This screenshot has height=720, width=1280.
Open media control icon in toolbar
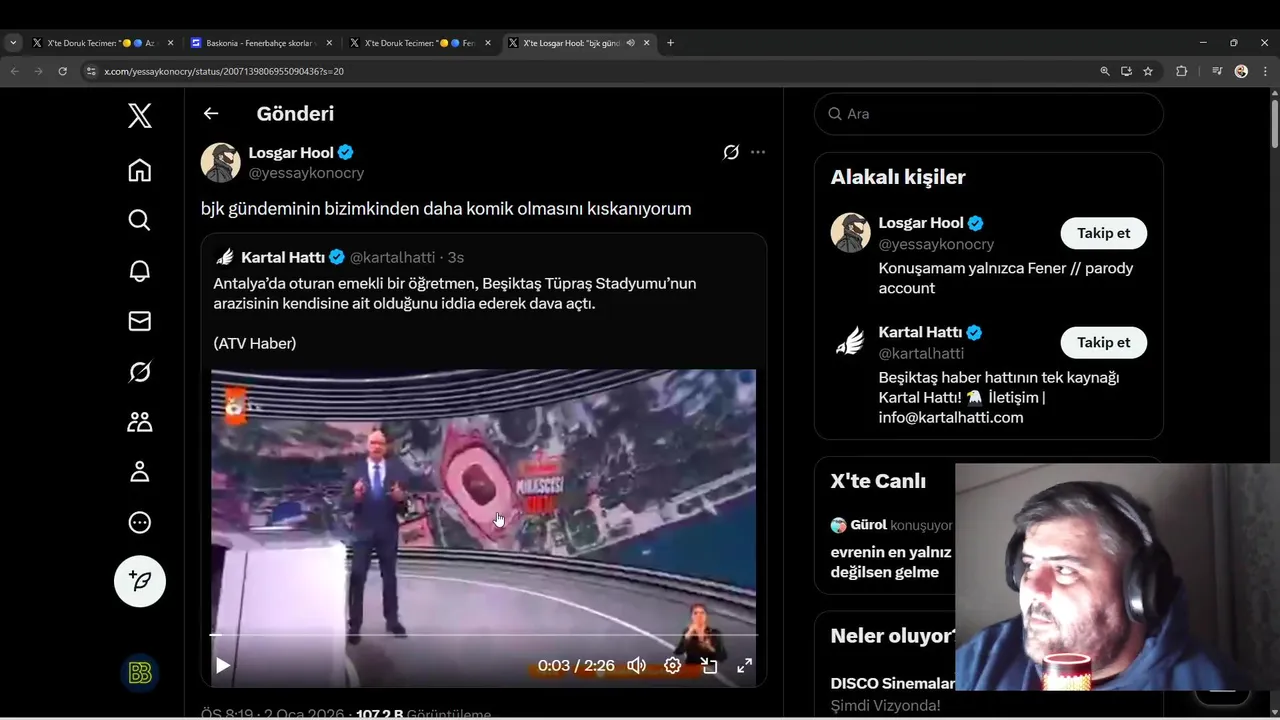tap(1217, 71)
